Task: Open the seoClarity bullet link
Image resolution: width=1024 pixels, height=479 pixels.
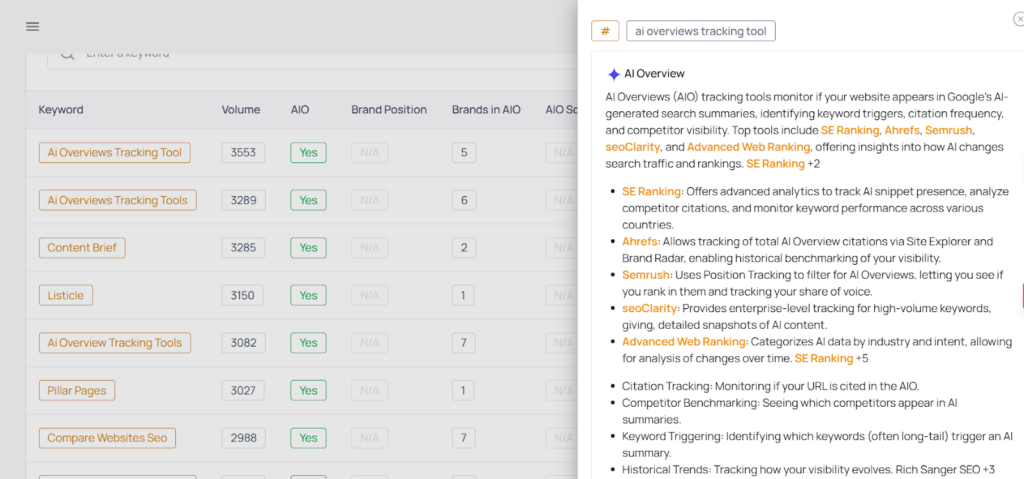Action: [650, 308]
